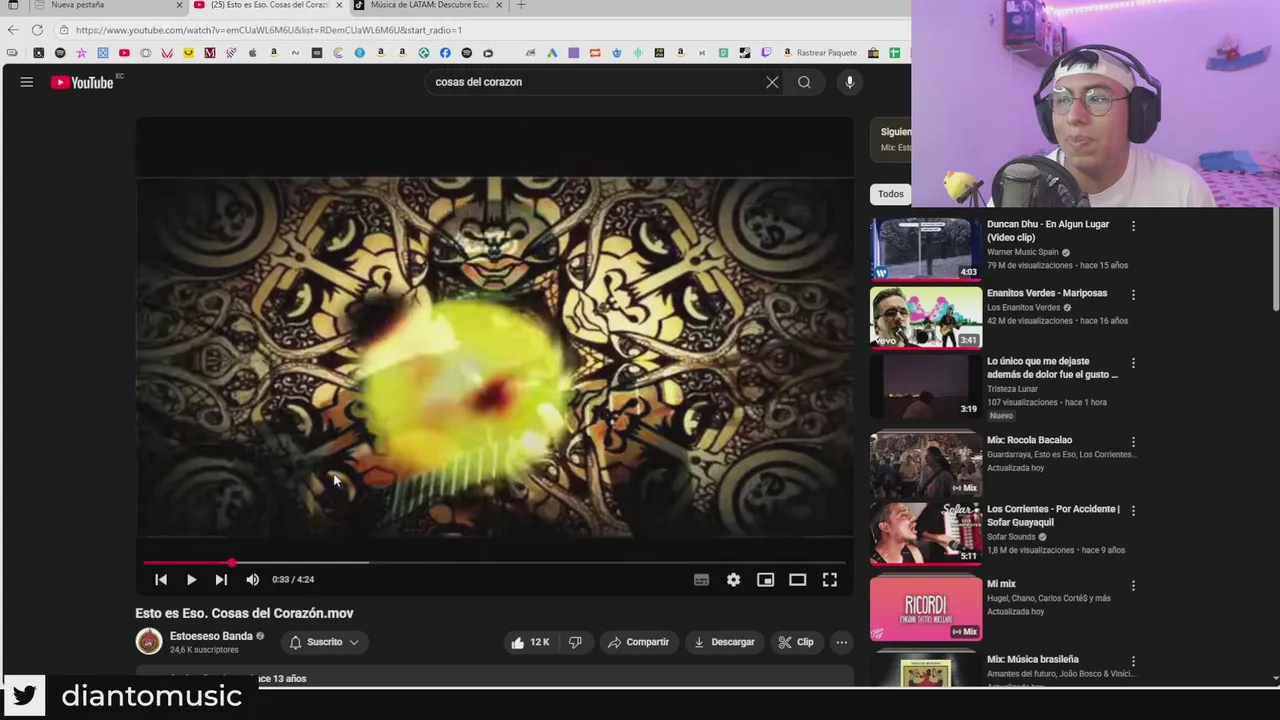This screenshot has height=720, width=1280.
Task: Start voice search with the microphone icon
Action: click(849, 82)
